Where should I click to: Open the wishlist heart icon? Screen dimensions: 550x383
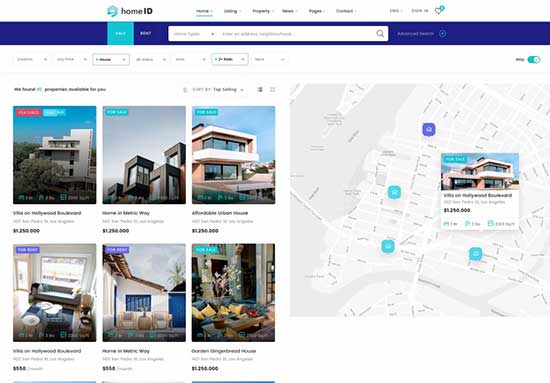click(x=438, y=11)
